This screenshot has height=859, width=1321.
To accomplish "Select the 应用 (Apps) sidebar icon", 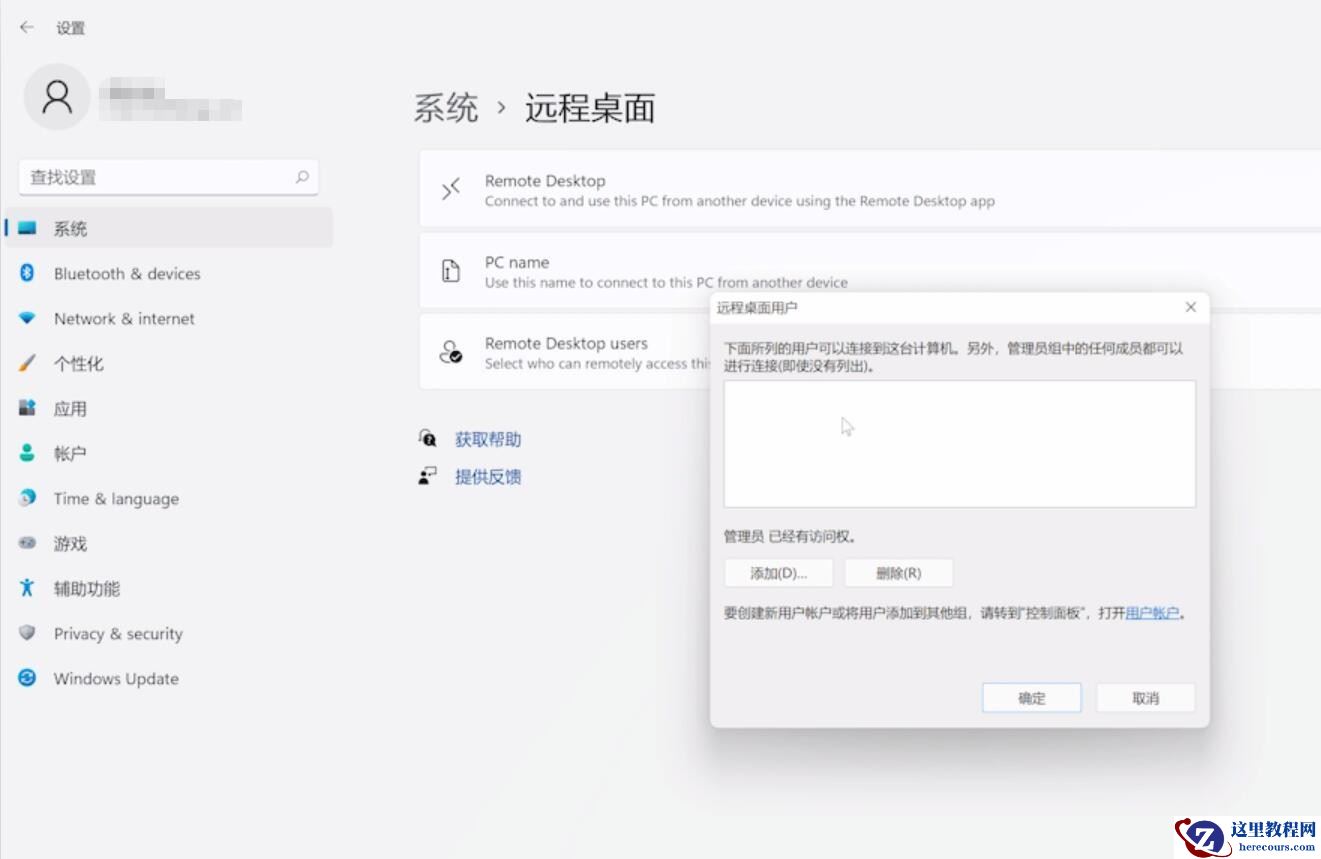I will pyautogui.click(x=28, y=408).
